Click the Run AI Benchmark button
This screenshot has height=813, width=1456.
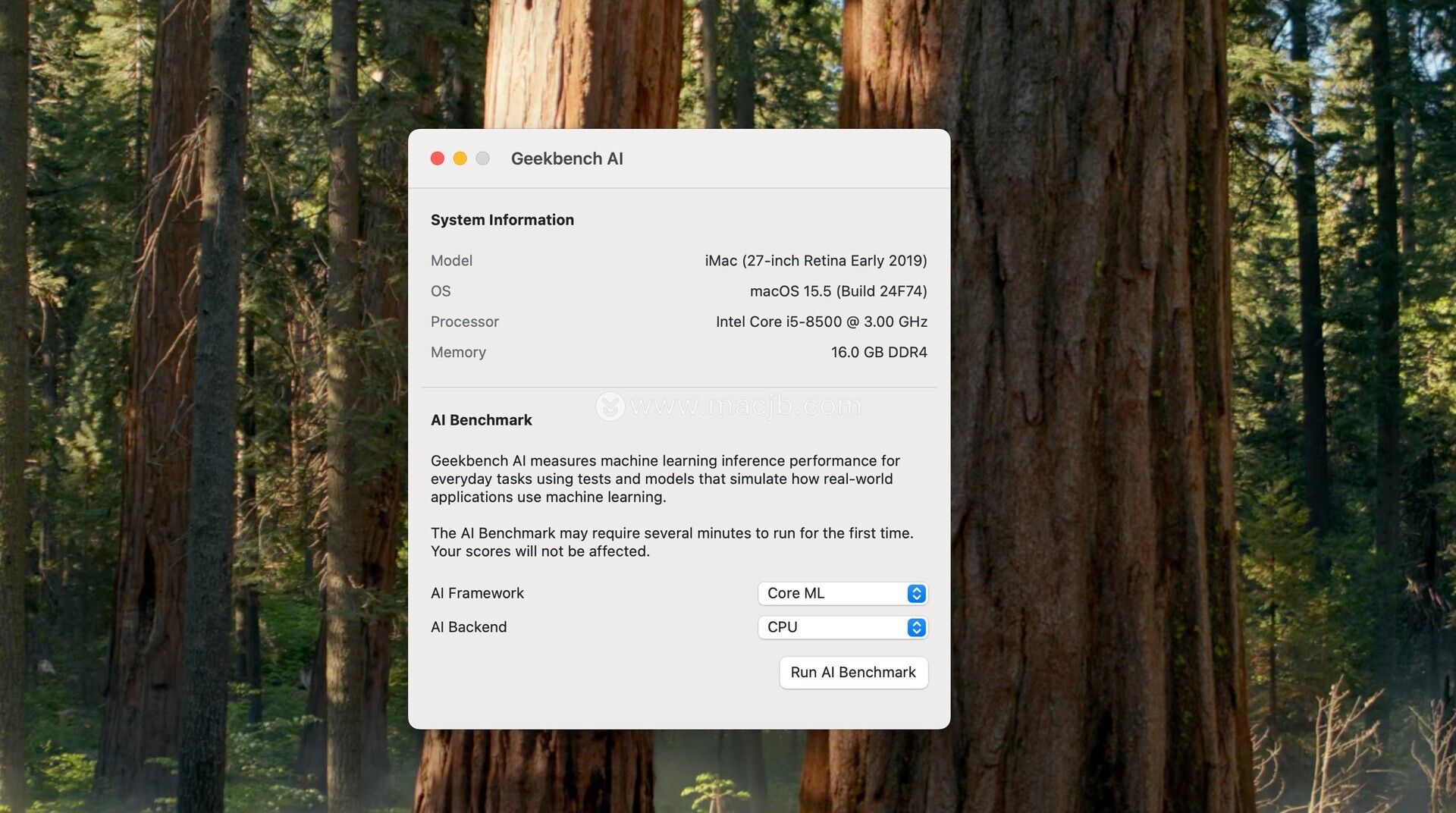(853, 673)
